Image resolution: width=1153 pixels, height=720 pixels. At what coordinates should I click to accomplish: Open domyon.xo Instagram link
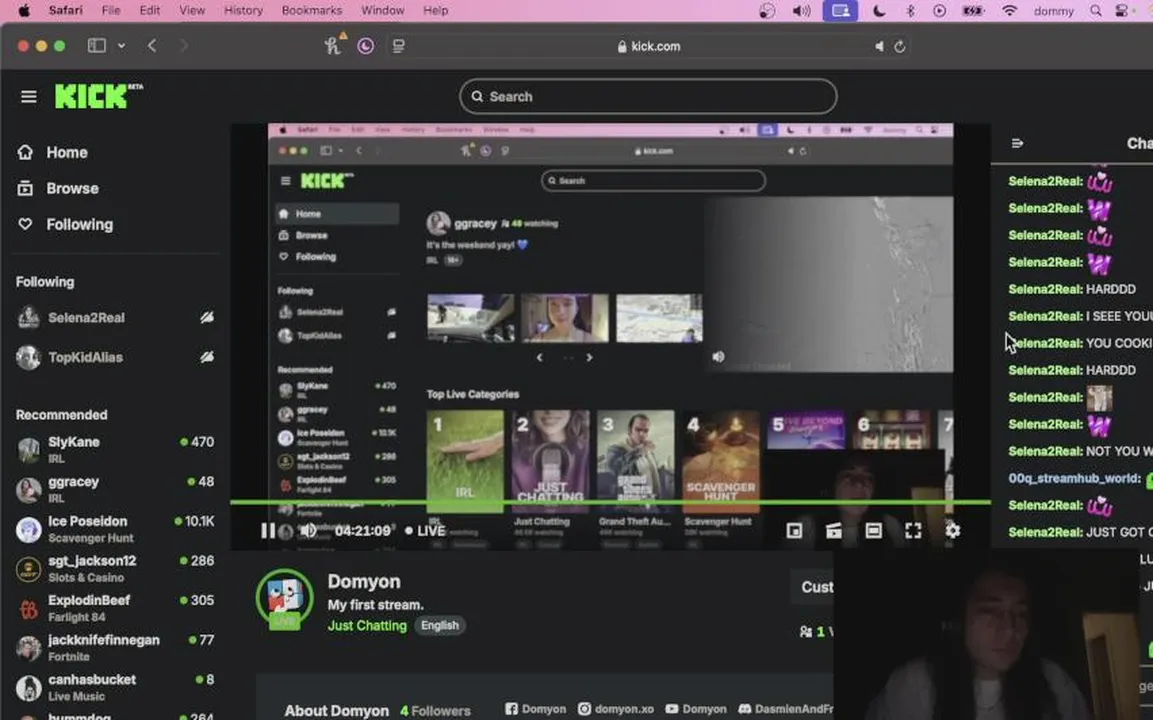(x=616, y=709)
